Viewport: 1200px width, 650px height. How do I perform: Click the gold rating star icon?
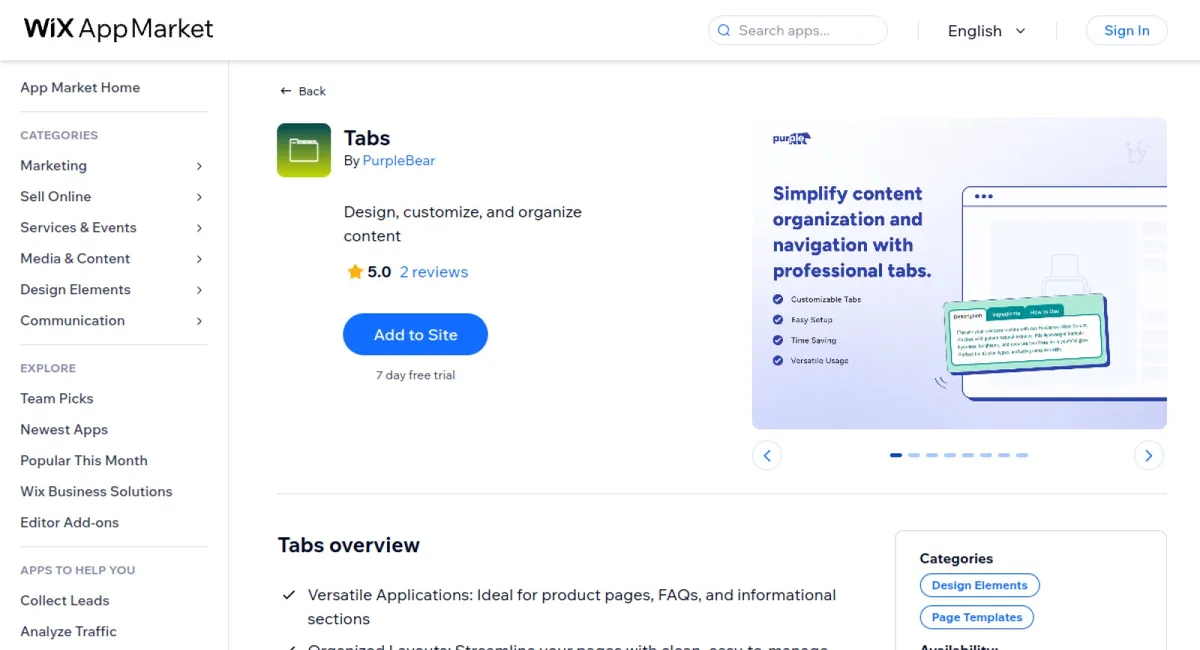[355, 272]
